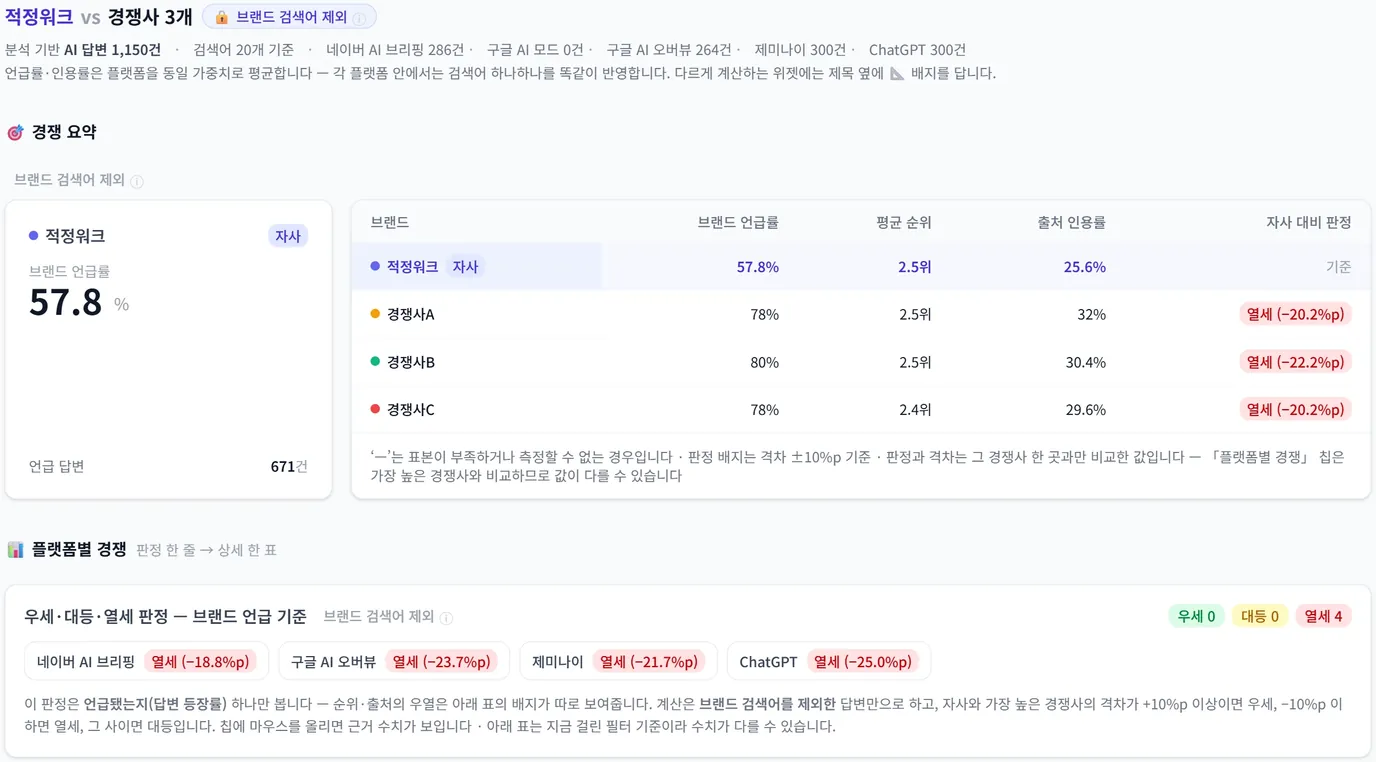1376x762 pixels.
Task: Click the target icon beside 경쟁 요약
Action: (15, 132)
